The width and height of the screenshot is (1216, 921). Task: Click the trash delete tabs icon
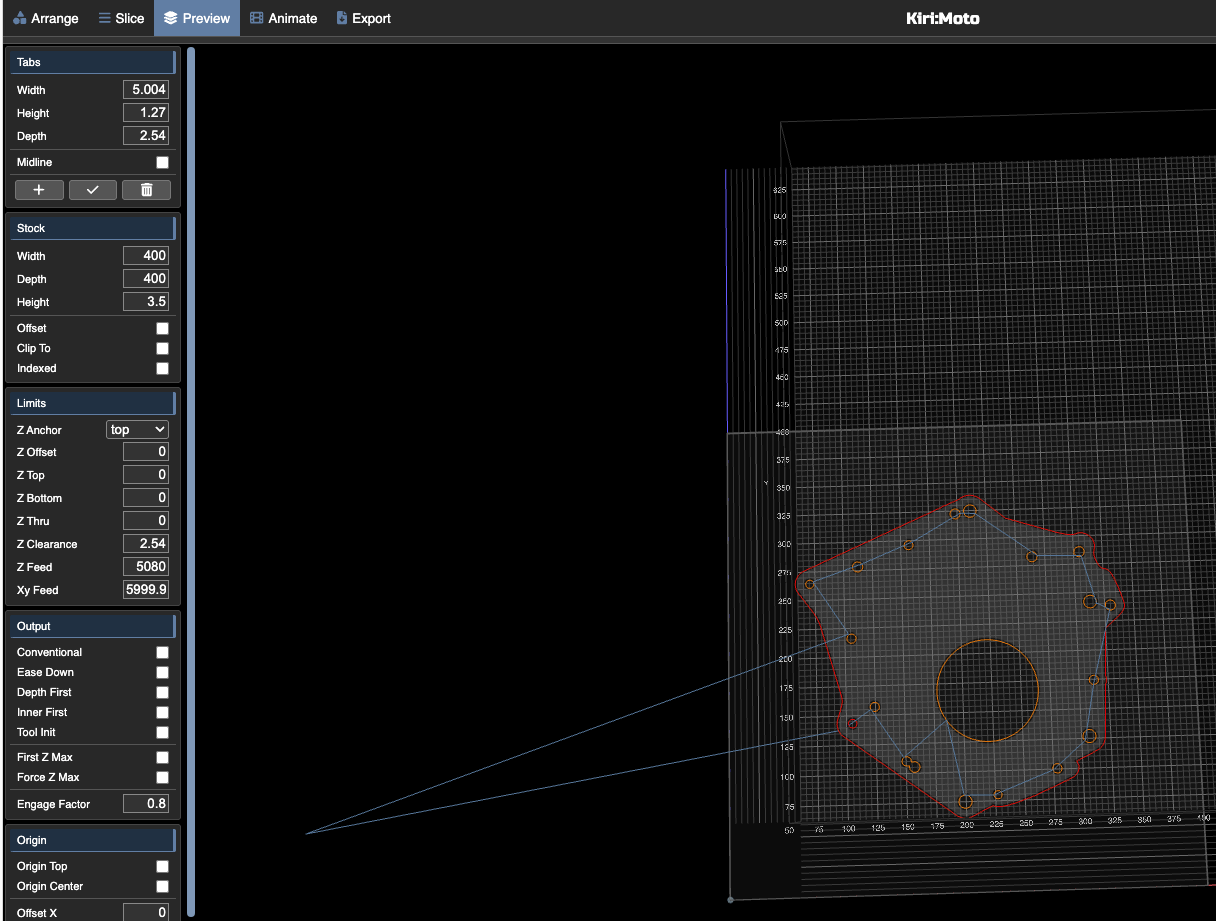tap(146, 190)
